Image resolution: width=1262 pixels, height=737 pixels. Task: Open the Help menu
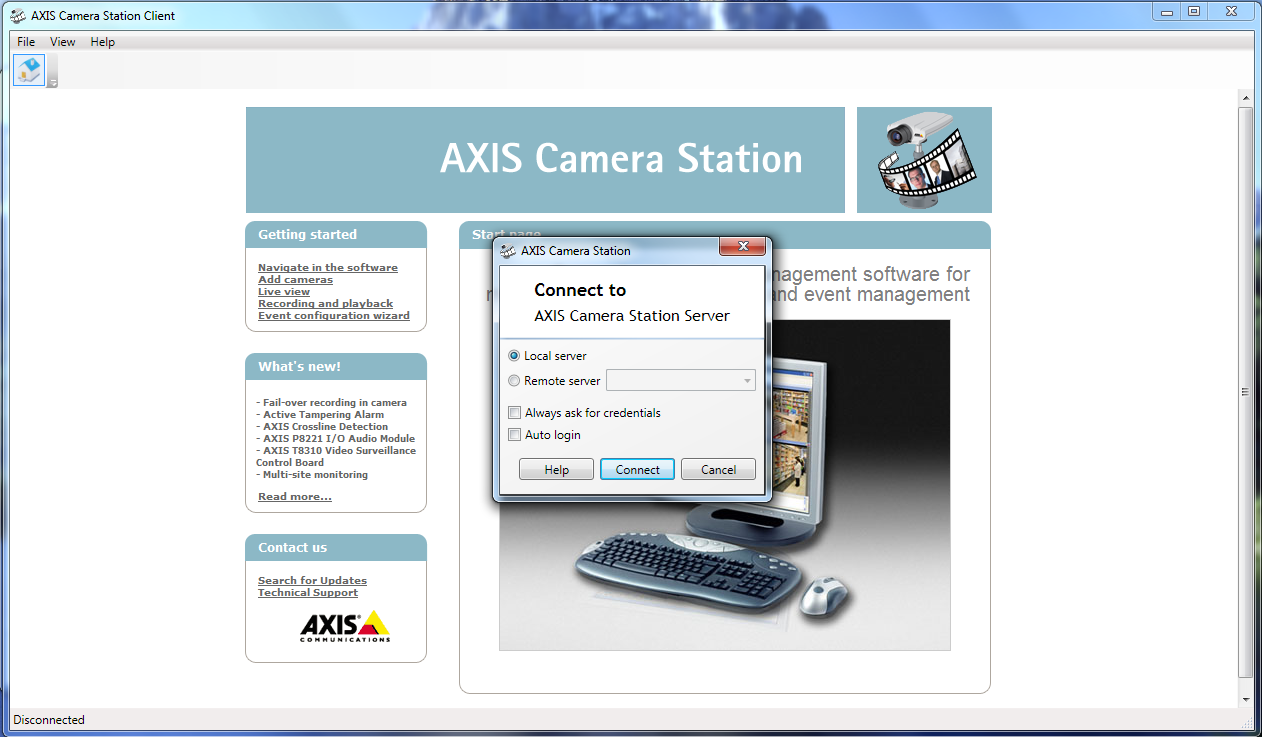coord(103,42)
